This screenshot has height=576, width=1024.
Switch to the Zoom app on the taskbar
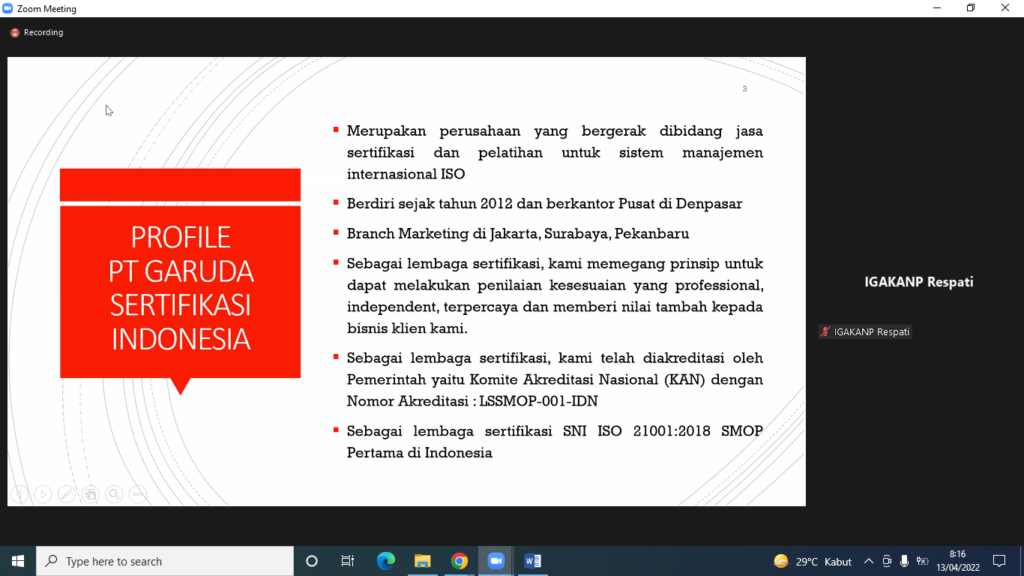[496, 561]
